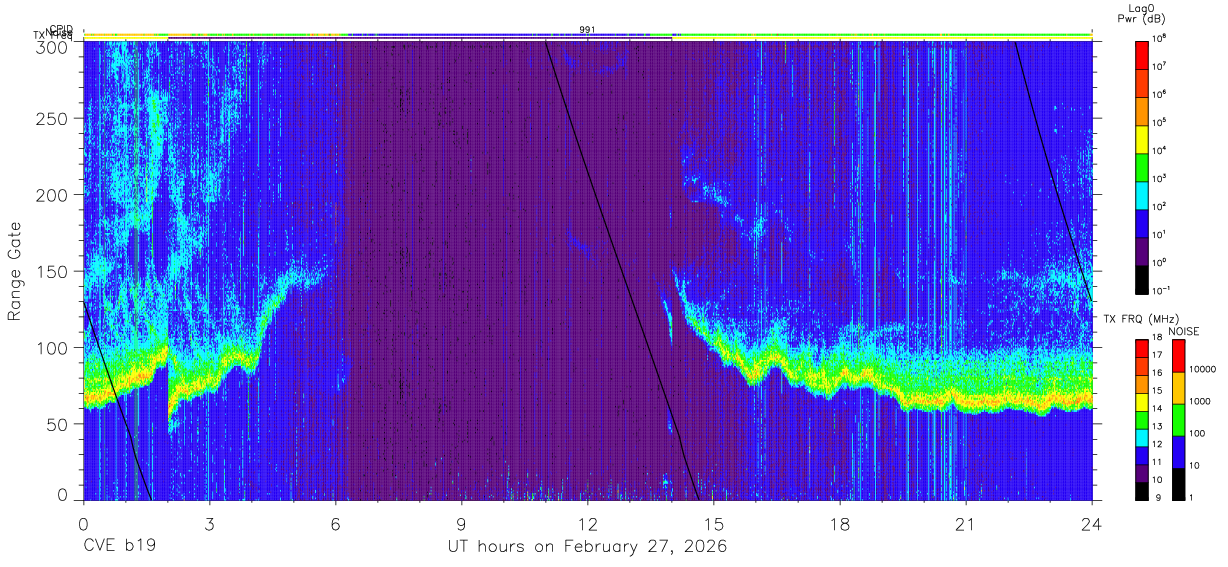1228x567 pixels.
Task: Click the 'Lag0 Pwr (dB)' color bar title
Action: pyautogui.click(x=1142, y=13)
